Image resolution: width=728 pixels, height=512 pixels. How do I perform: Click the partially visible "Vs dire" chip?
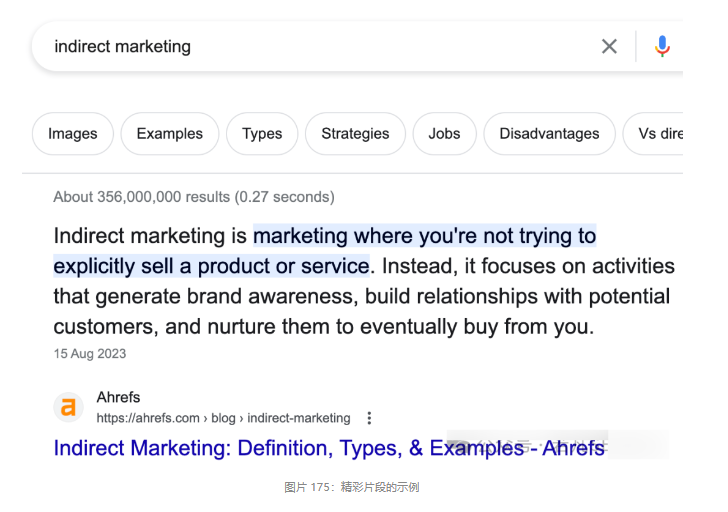(658, 134)
